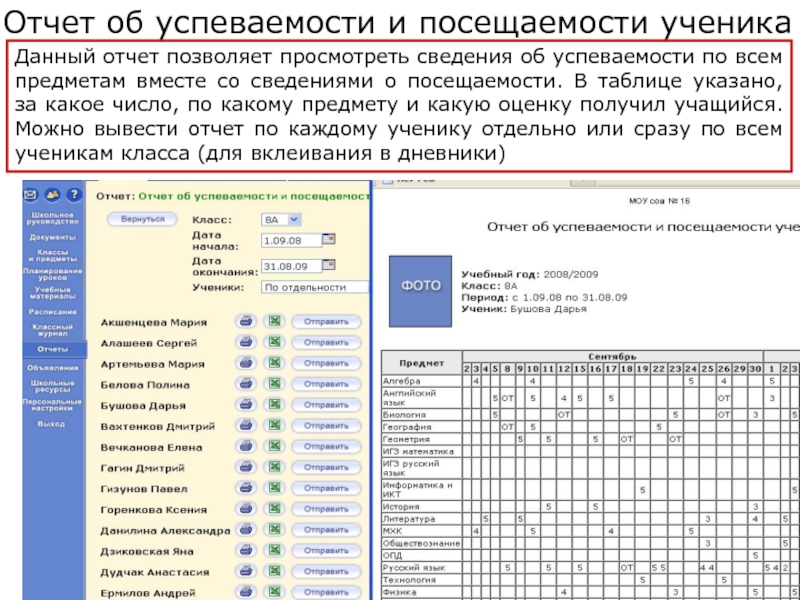Click the users icon next to the envelope
This screenshot has height=600, width=800.
[53, 195]
